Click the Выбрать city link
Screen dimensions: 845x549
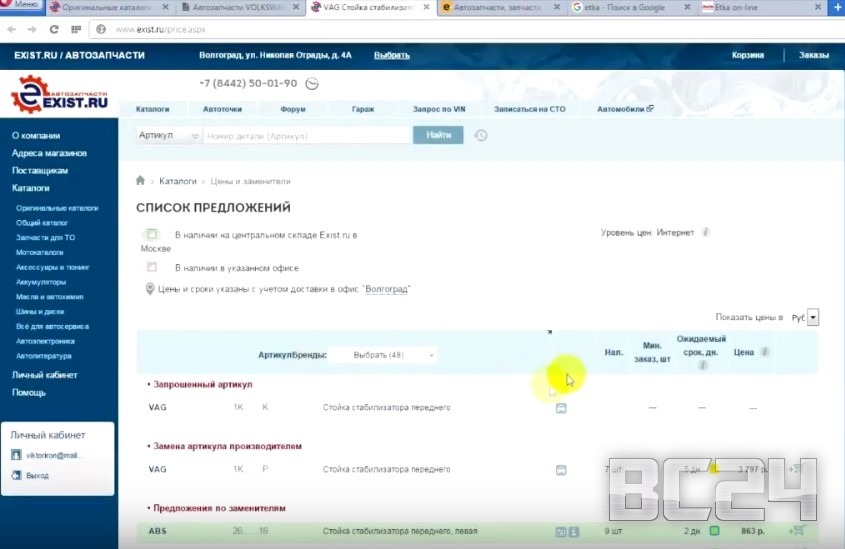click(392, 55)
